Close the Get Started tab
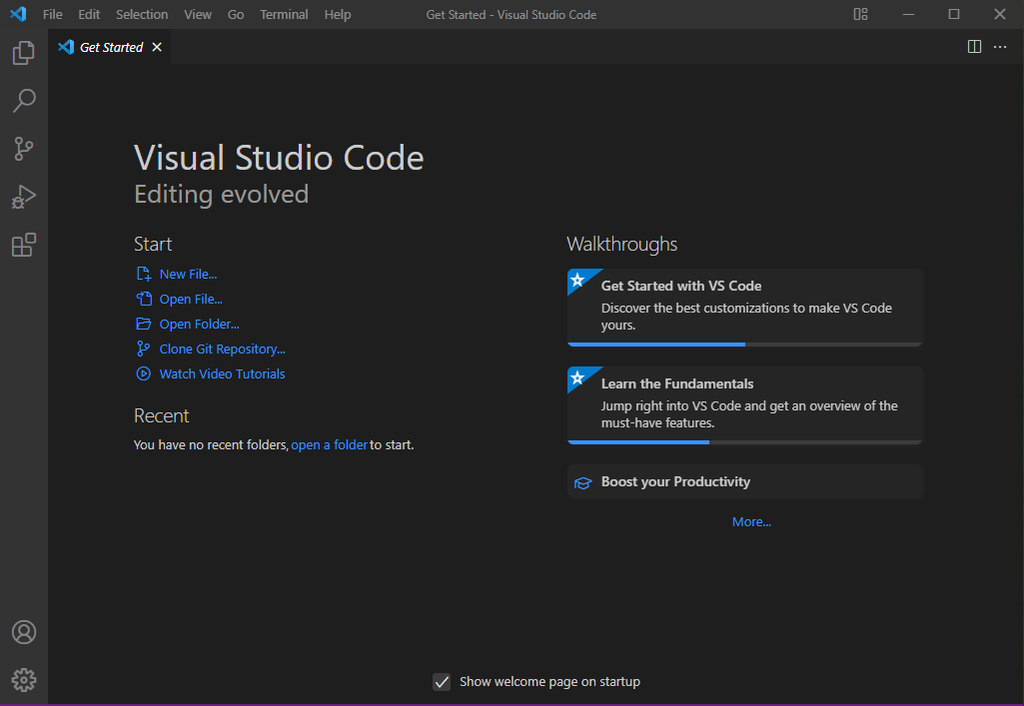This screenshot has width=1024, height=706. pyautogui.click(x=157, y=47)
